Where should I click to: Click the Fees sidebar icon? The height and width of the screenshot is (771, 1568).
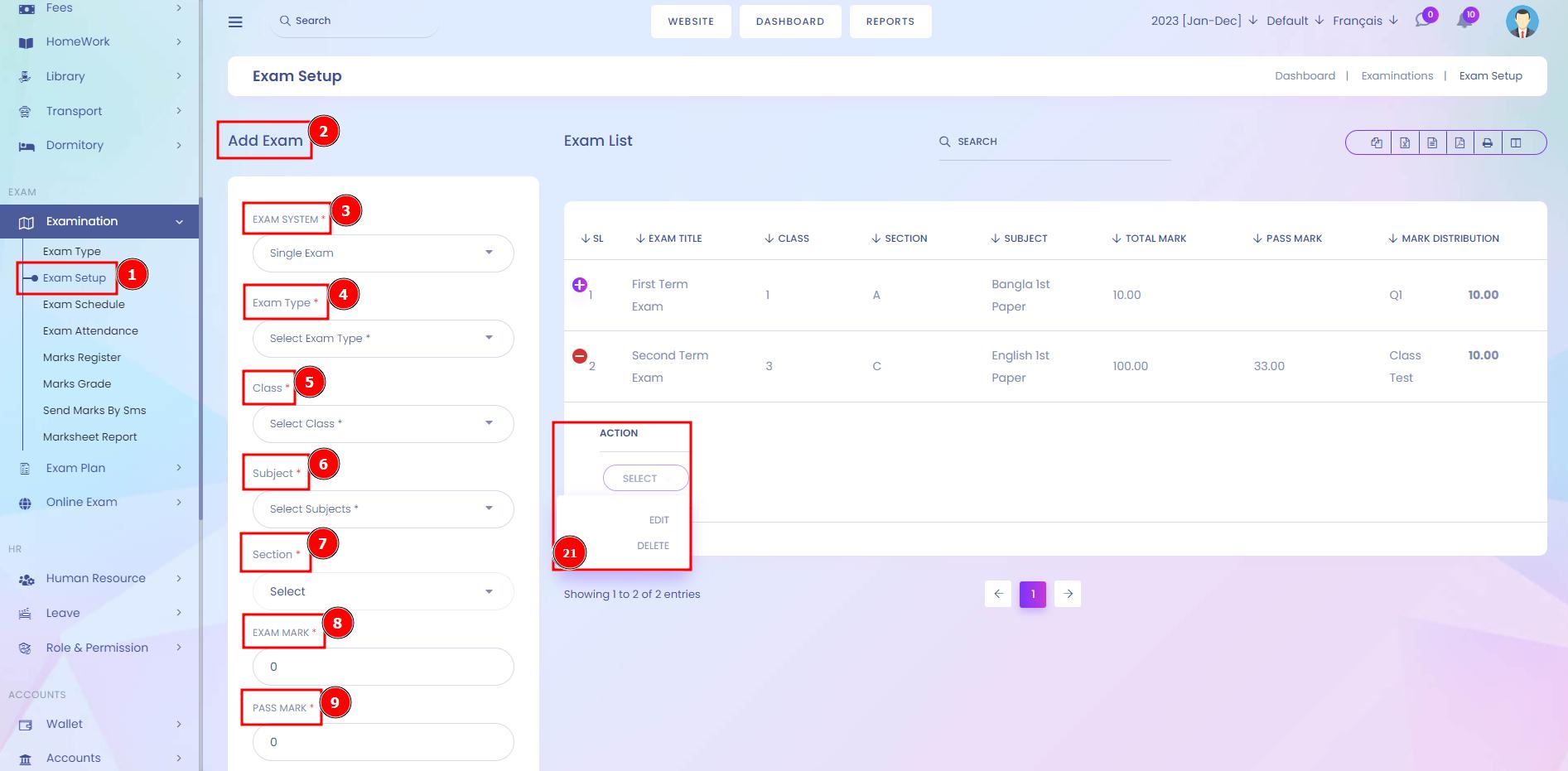click(27, 8)
